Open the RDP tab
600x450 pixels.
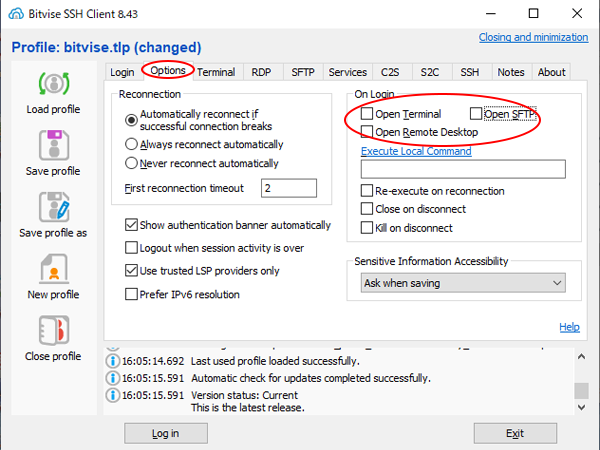click(x=261, y=72)
